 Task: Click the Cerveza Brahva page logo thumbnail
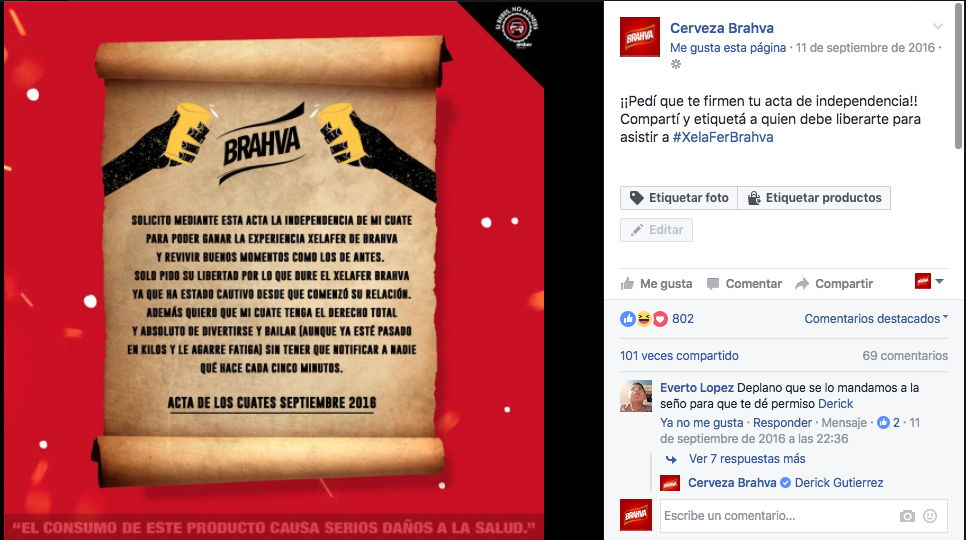coord(639,37)
